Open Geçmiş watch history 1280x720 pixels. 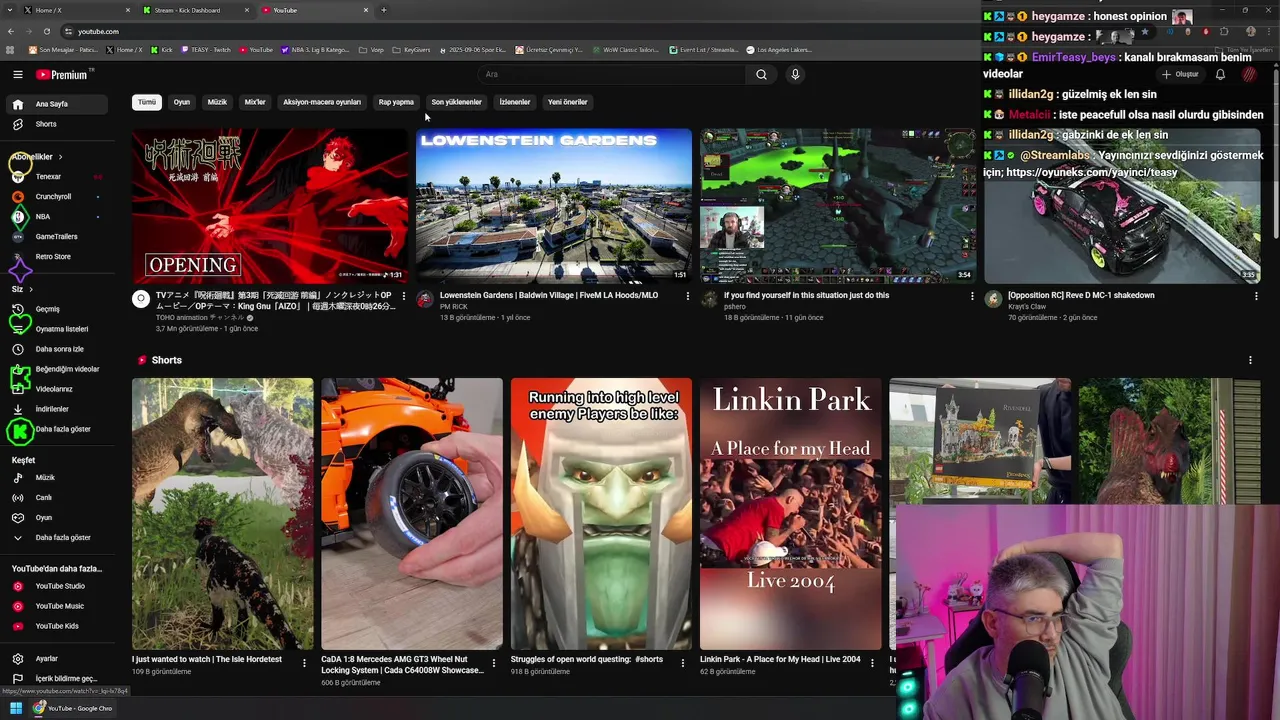click(x=58, y=309)
